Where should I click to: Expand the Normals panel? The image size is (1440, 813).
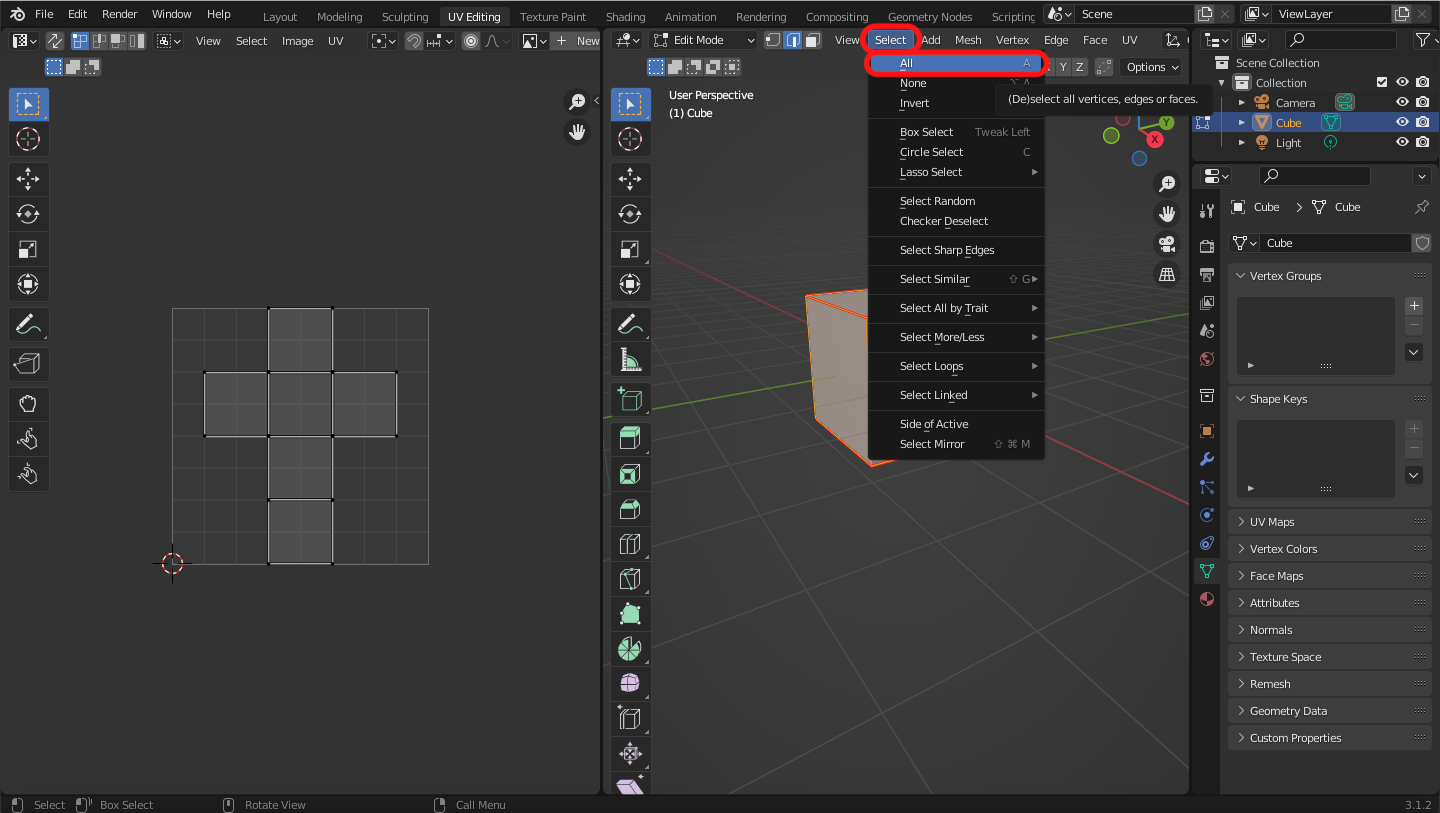(1329, 630)
